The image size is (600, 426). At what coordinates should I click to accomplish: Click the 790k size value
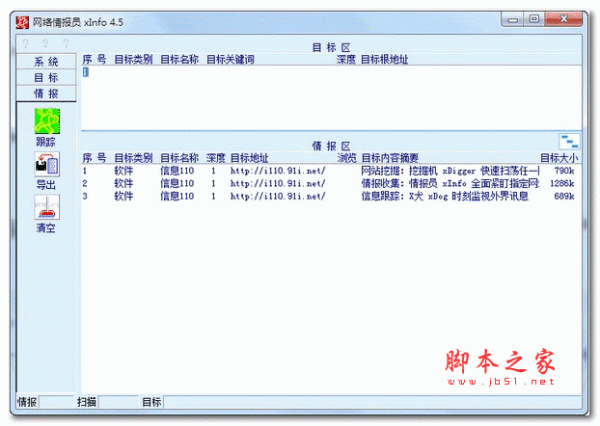pyautogui.click(x=564, y=171)
